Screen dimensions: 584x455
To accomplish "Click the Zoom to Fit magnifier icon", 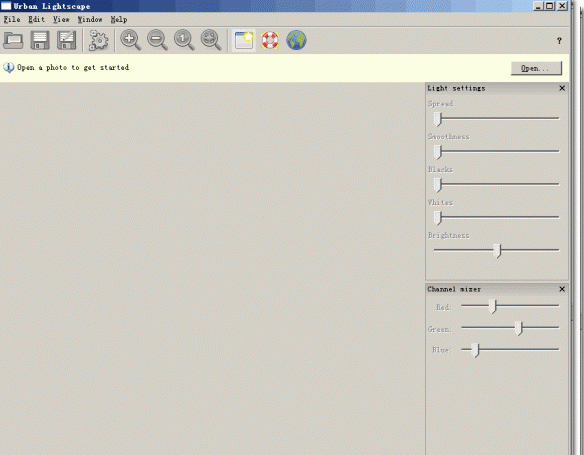I will [211, 40].
